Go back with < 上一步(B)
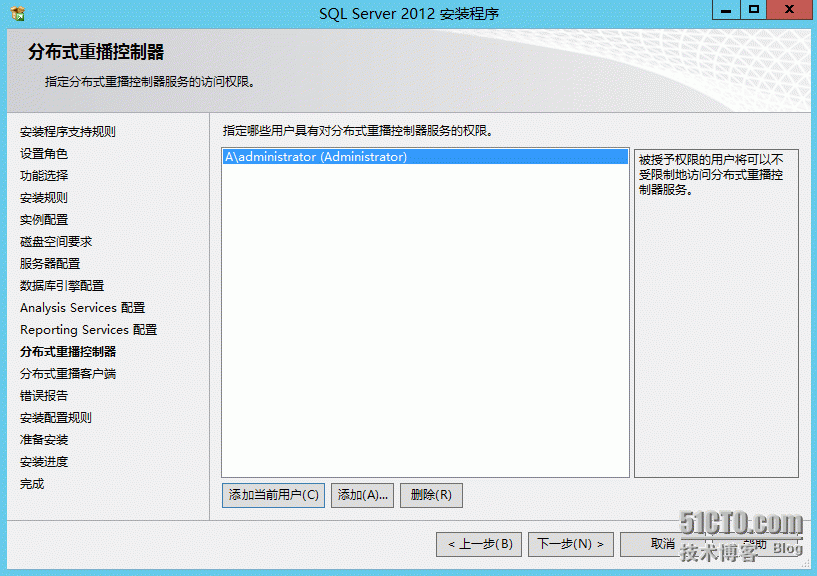The height and width of the screenshot is (576, 817). coord(478,544)
